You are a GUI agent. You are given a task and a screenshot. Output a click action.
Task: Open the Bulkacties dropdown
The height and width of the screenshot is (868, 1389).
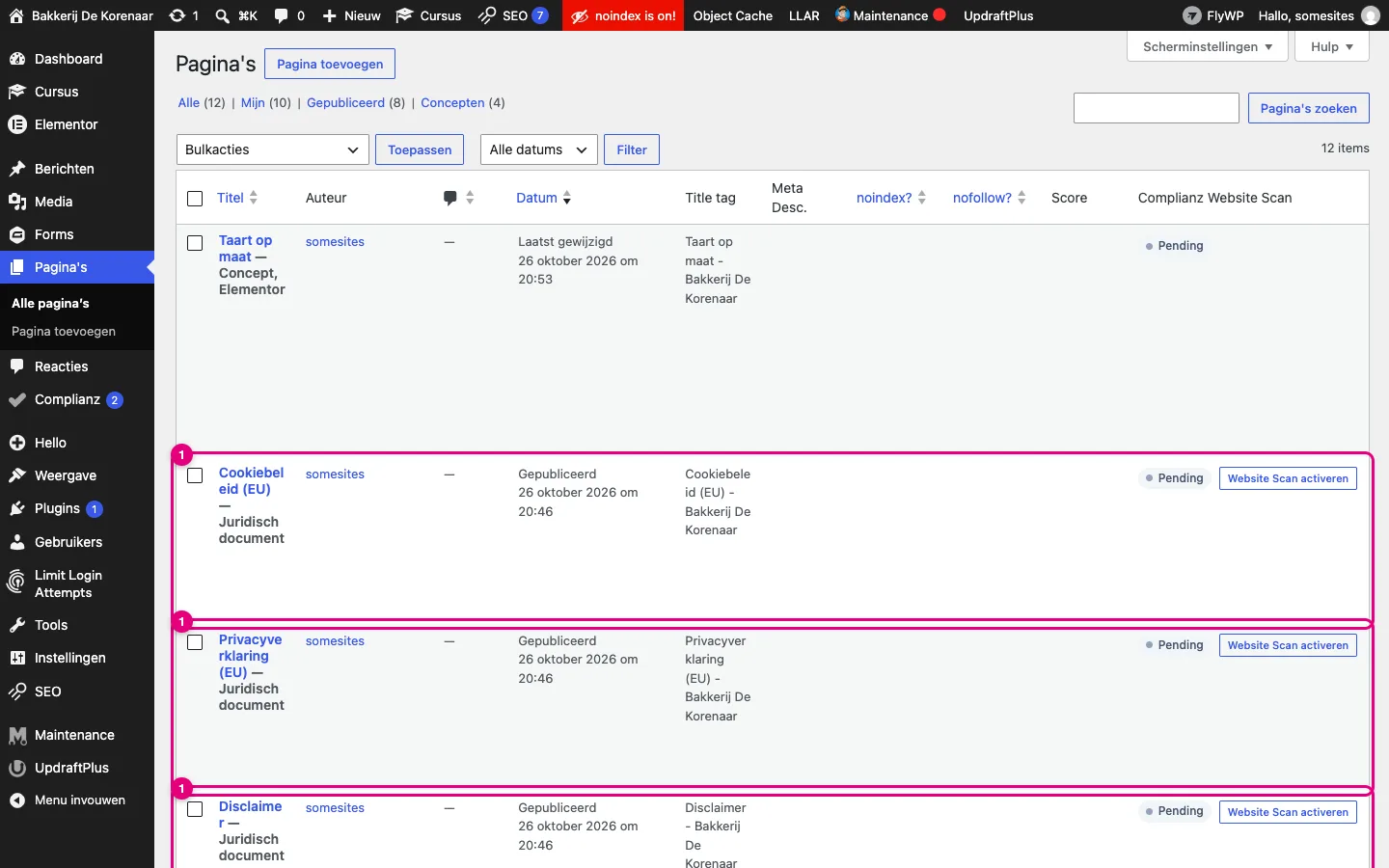click(273, 149)
